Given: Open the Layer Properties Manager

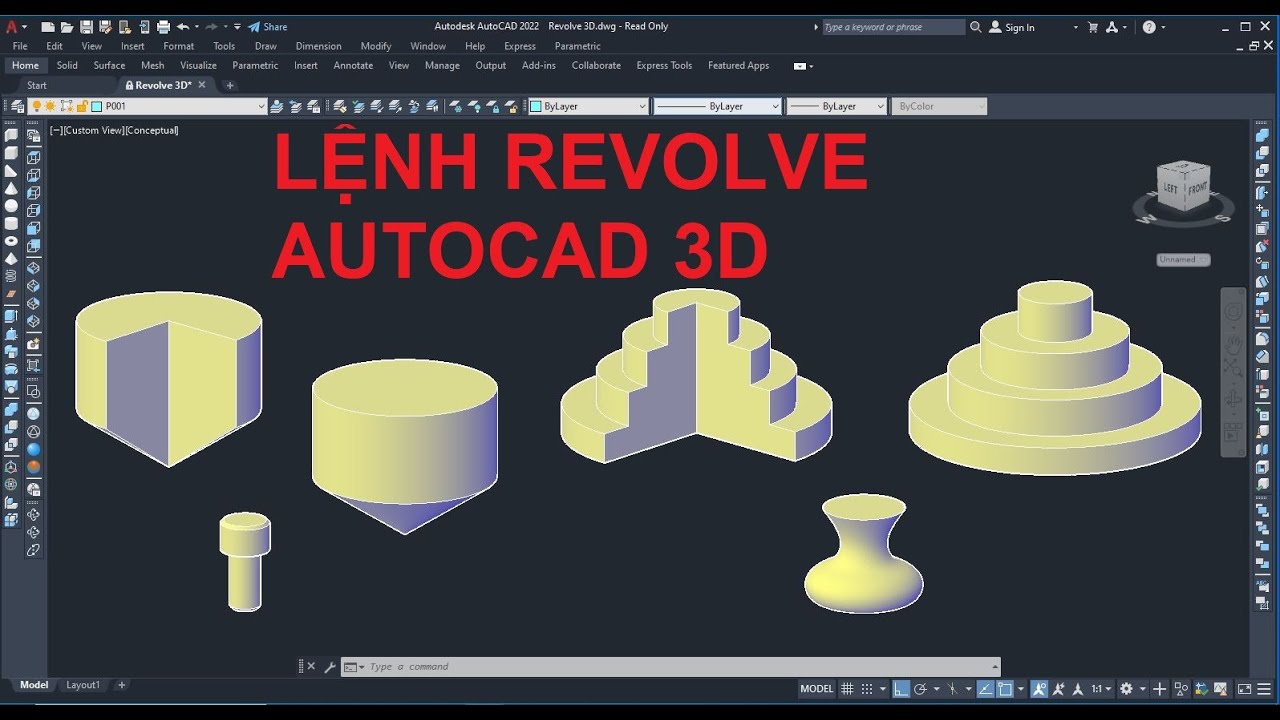Looking at the screenshot, I should coord(17,106).
